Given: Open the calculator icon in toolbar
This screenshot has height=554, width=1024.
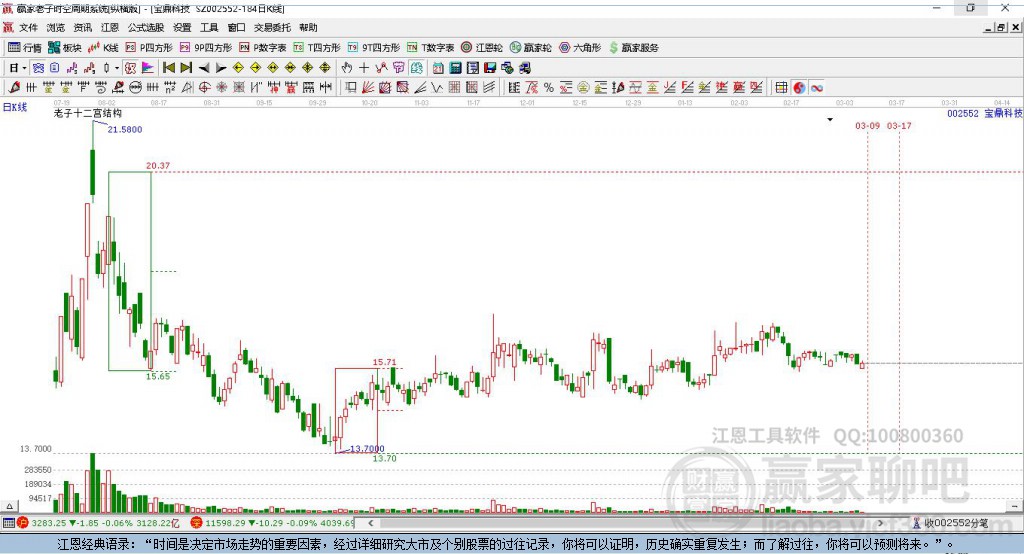Looking at the screenshot, I should tap(455, 67).
